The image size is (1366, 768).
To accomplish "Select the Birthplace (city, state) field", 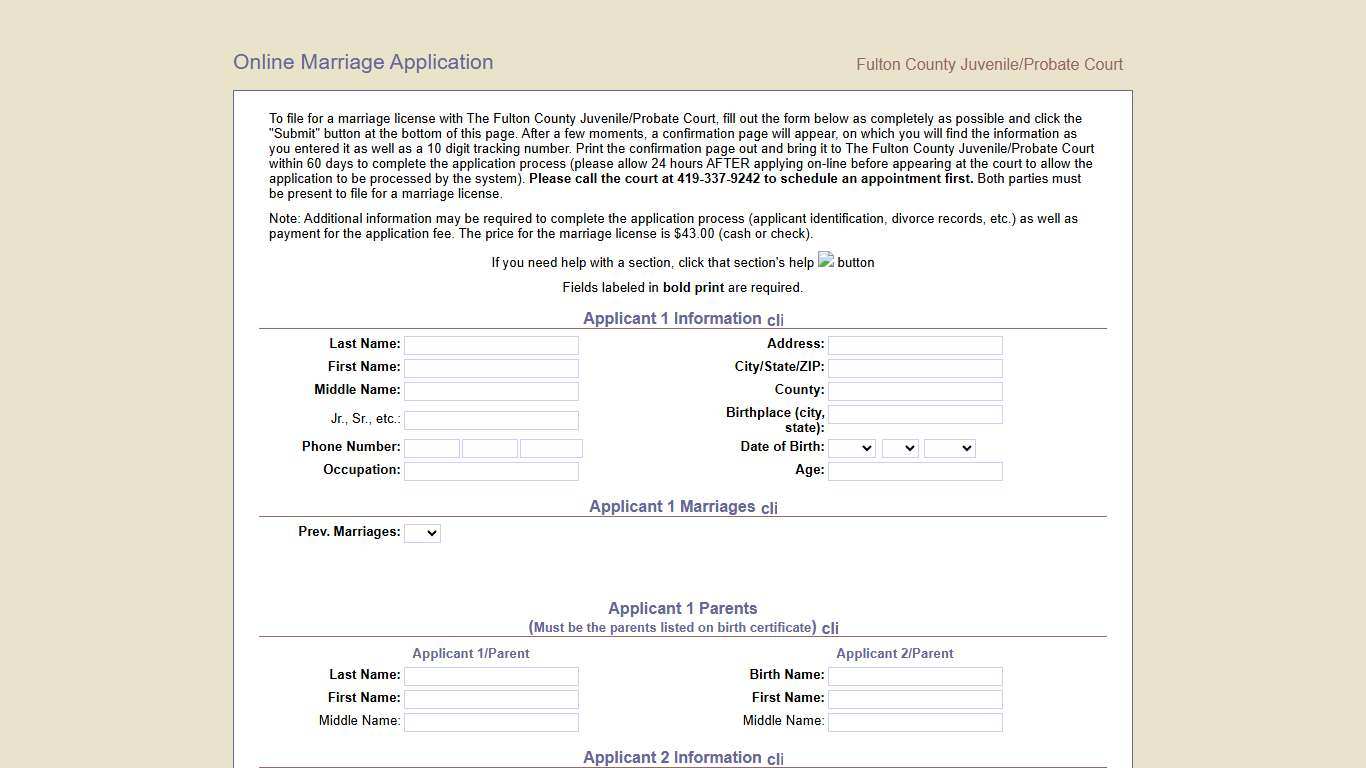I will 914,413.
